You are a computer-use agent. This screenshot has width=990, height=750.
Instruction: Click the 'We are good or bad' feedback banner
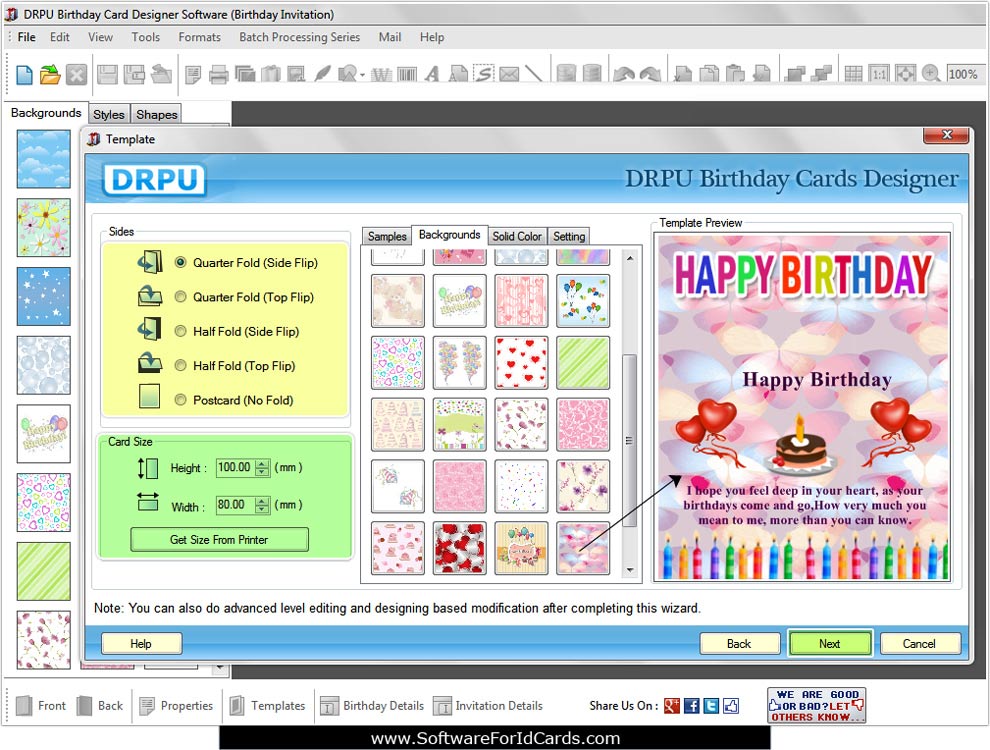point(816,705)
